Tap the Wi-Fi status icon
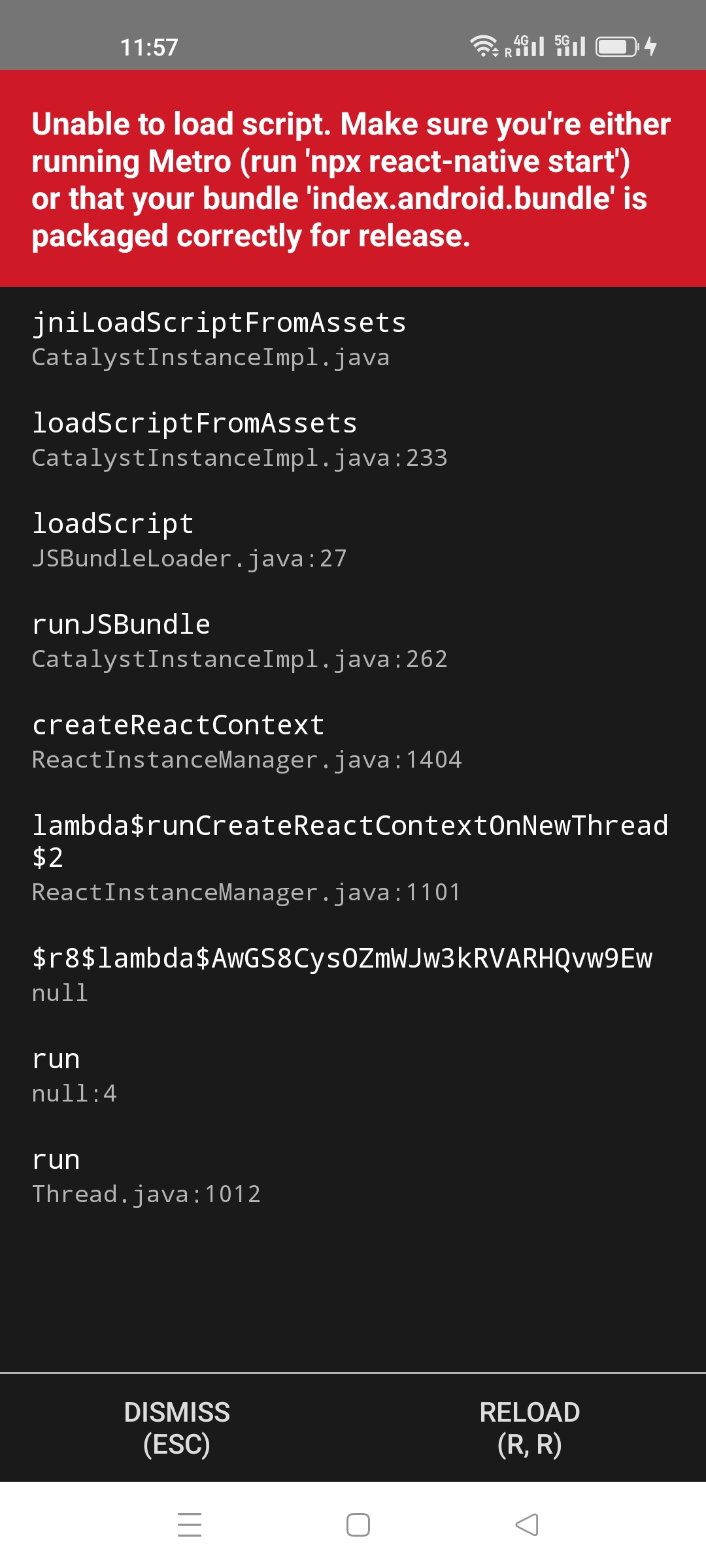This screenshot has height=1568, width=706. (x=484, y=46)
